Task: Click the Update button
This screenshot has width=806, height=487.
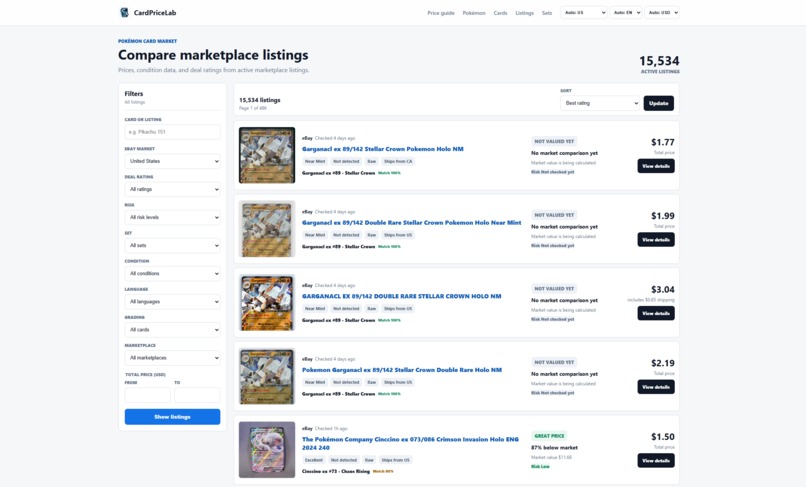Action: click(658, 103)
